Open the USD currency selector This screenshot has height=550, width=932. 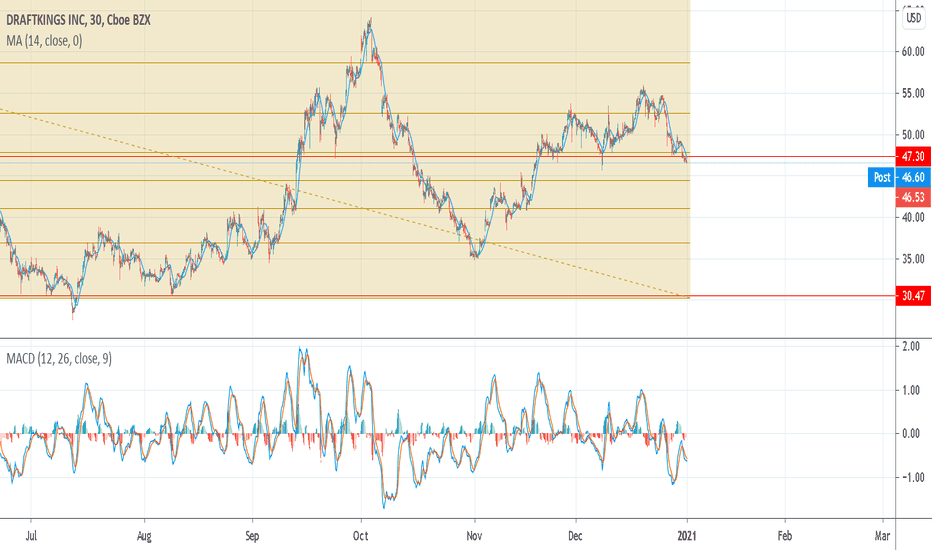tap(914, 18)
